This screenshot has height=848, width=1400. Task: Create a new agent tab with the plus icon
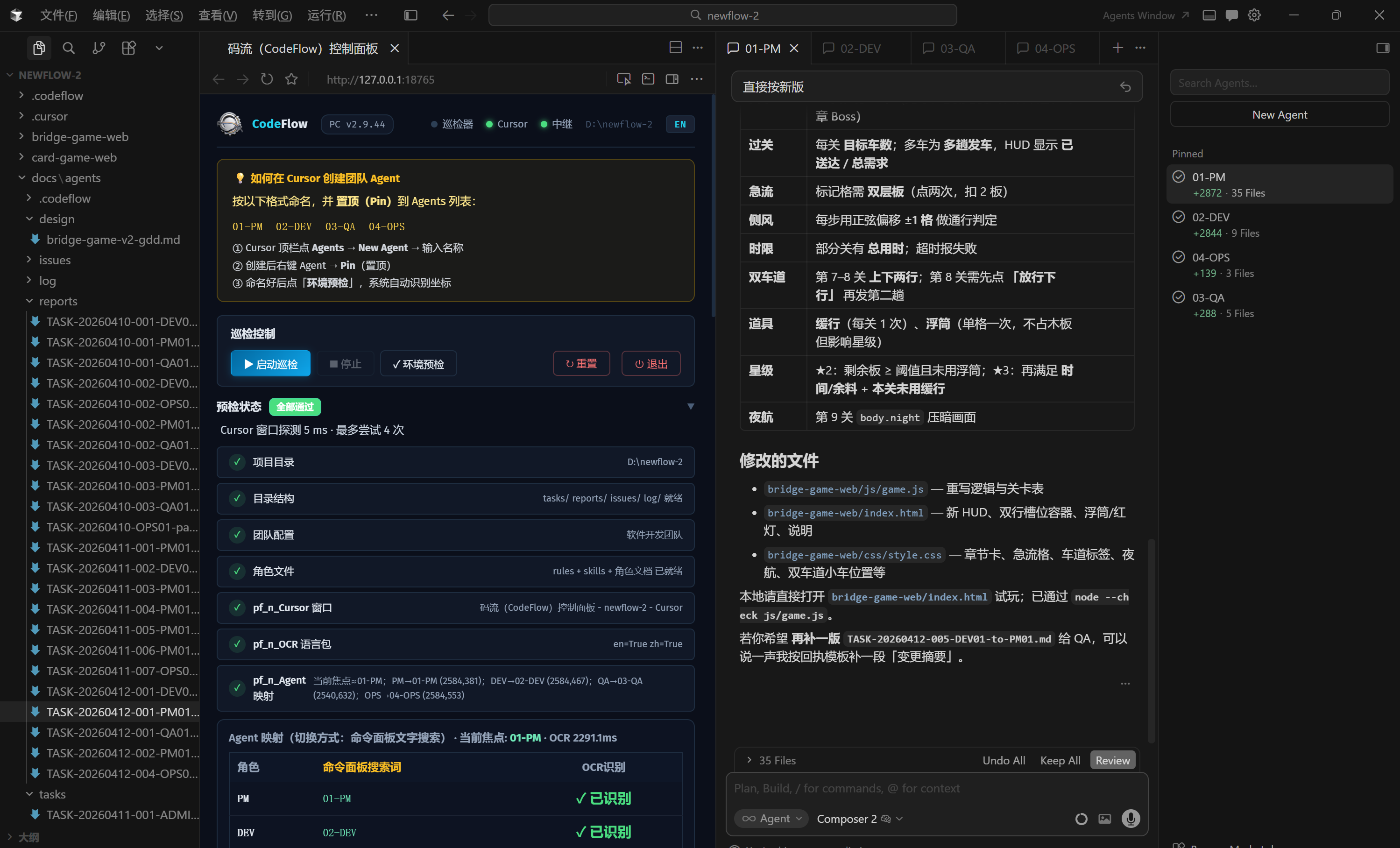pos(1117,48)
